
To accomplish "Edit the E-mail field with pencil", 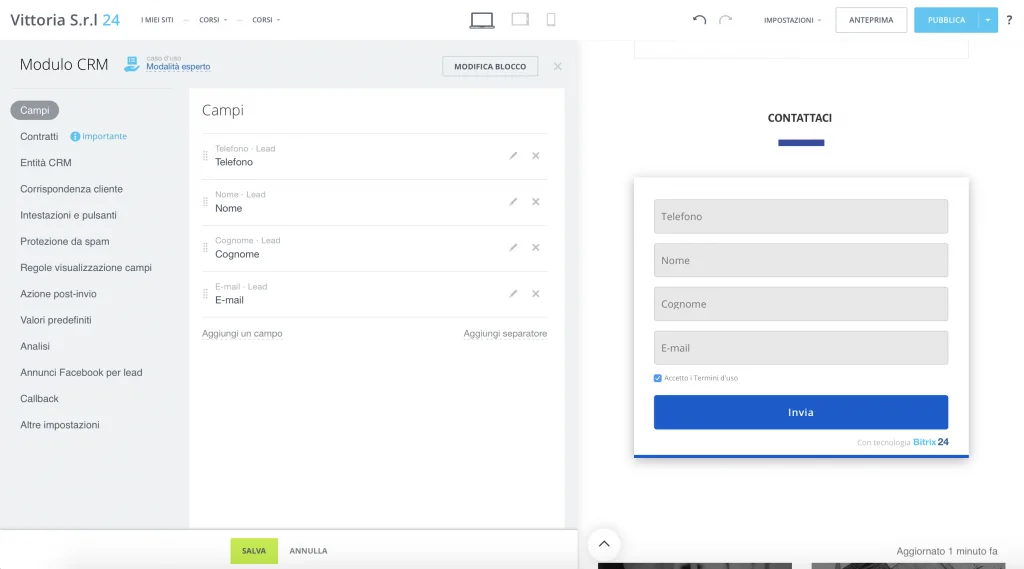I will click(513, 294).
